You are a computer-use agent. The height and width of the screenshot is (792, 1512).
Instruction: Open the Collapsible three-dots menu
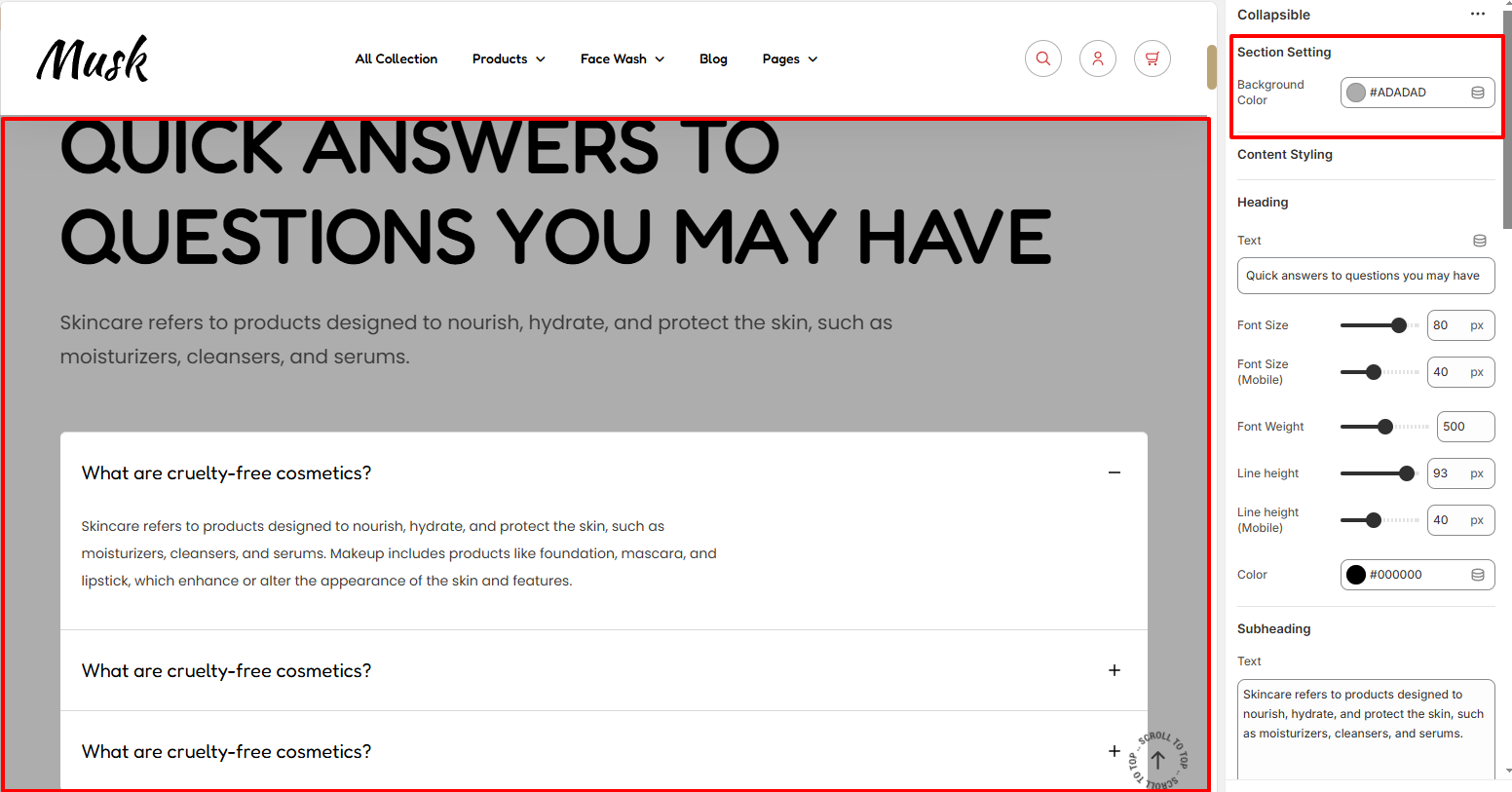[1478, 15]
